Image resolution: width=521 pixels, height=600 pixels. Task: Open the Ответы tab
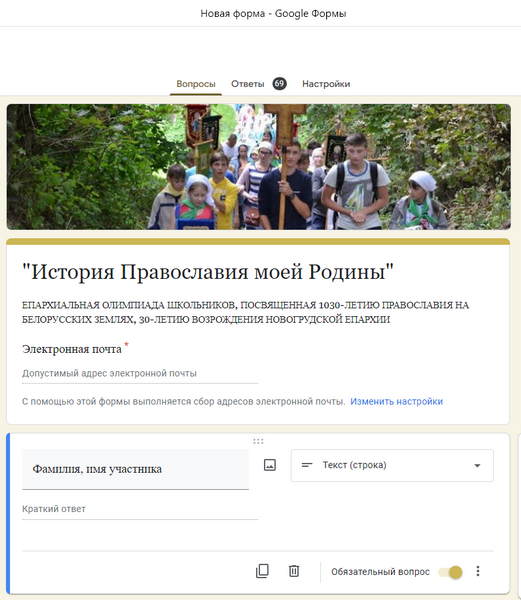247,84
